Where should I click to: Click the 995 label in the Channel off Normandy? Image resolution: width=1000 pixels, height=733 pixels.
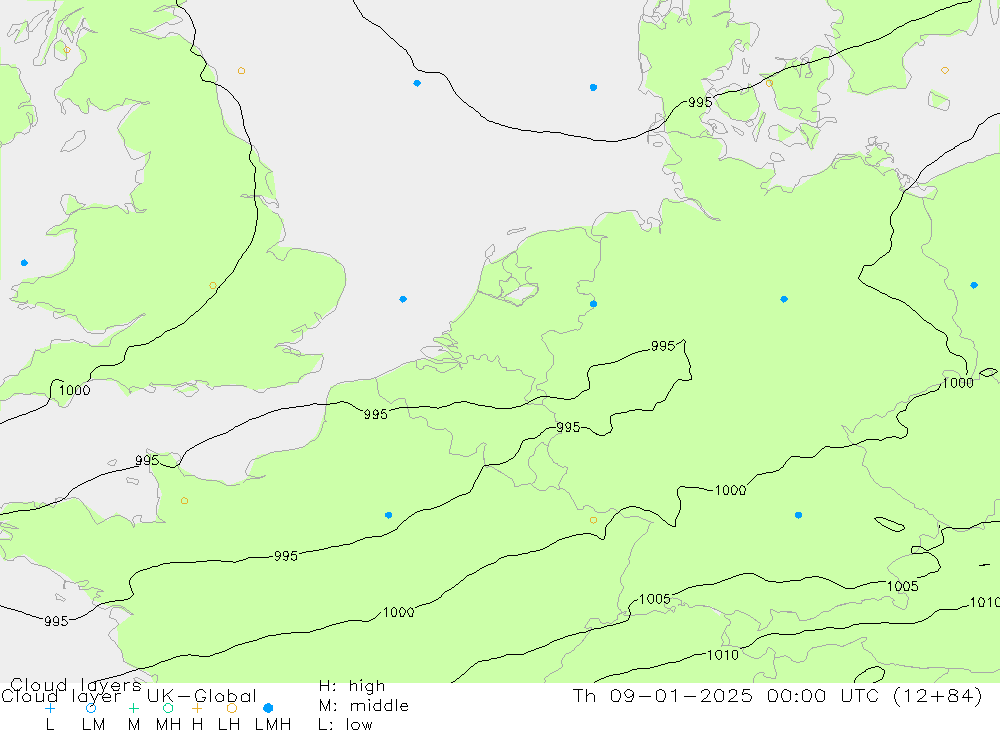147,461
